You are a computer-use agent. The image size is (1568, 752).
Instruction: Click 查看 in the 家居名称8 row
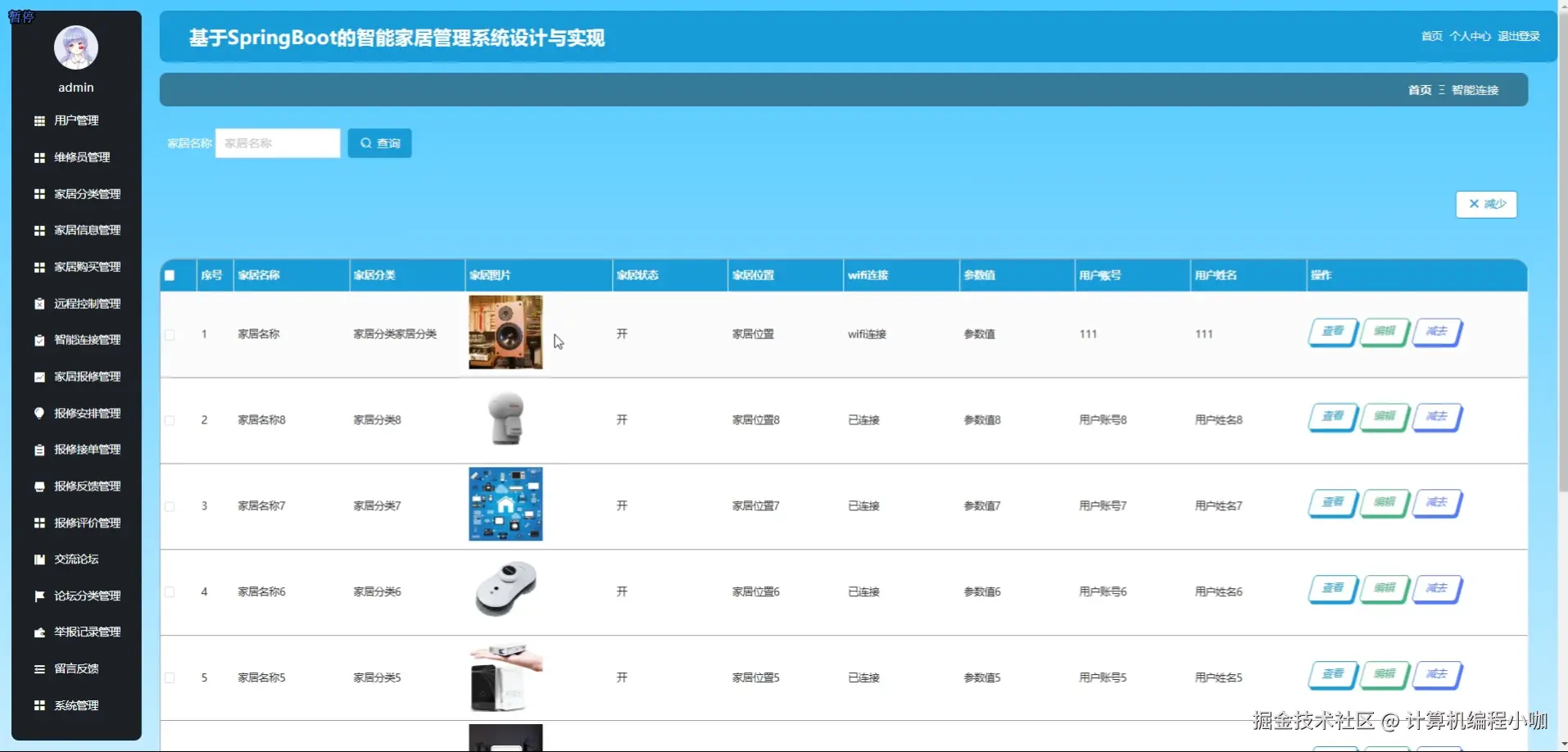tap(1333, 417)
